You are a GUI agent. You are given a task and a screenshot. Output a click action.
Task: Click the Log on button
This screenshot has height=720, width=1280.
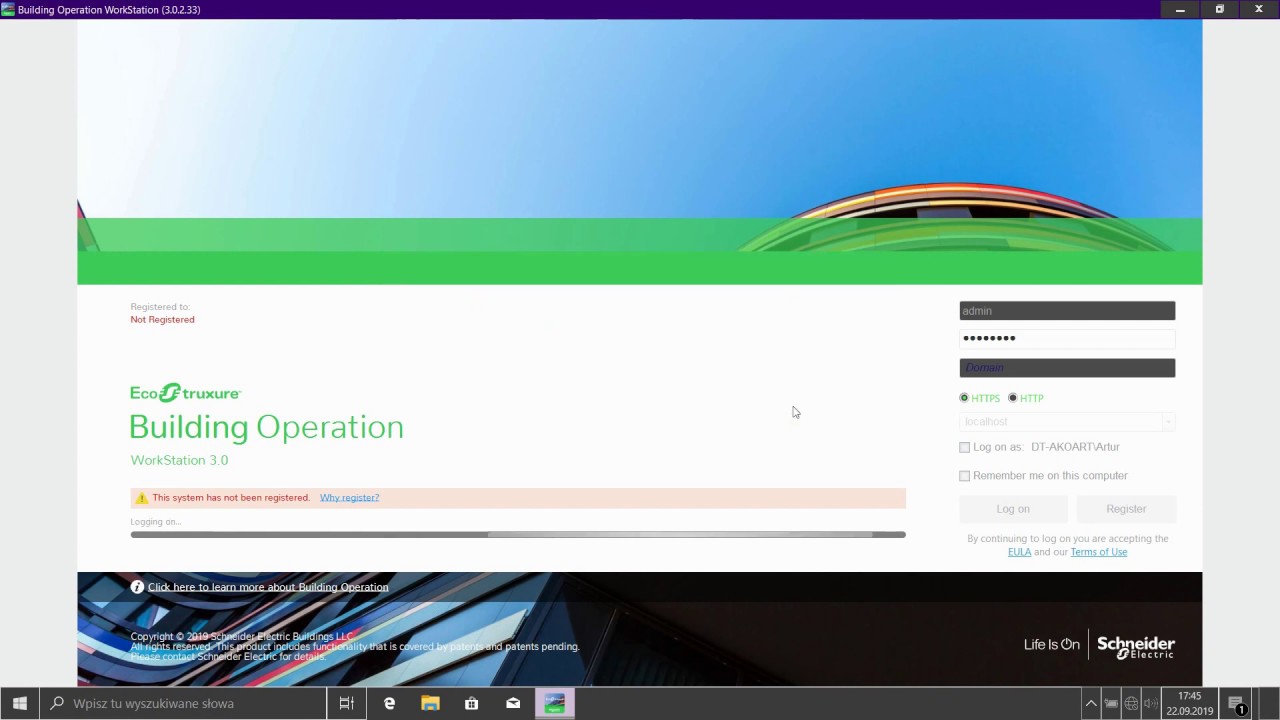coord(1013,509)
